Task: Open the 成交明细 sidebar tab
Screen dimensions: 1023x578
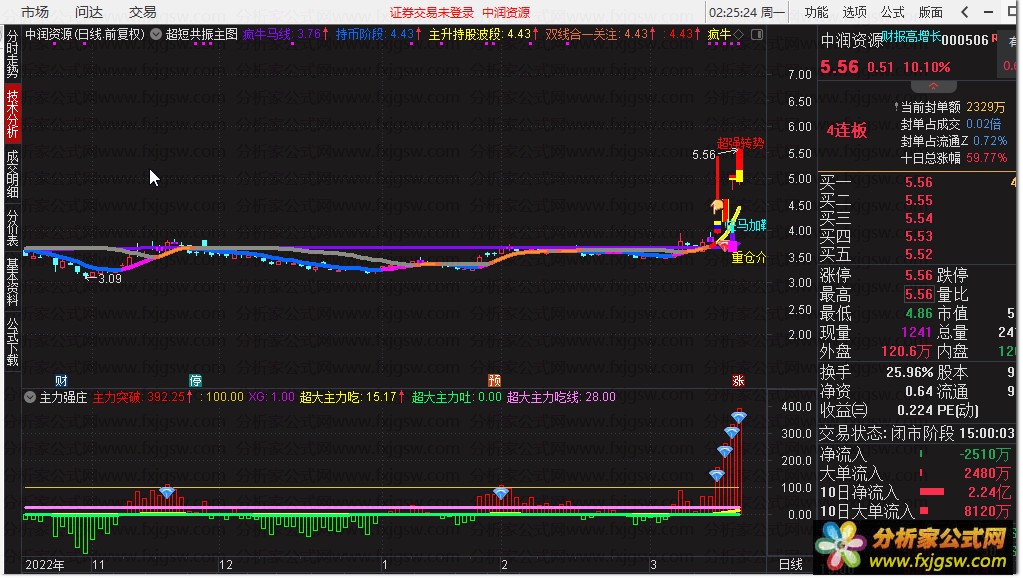Action: [x=12, y=174]
